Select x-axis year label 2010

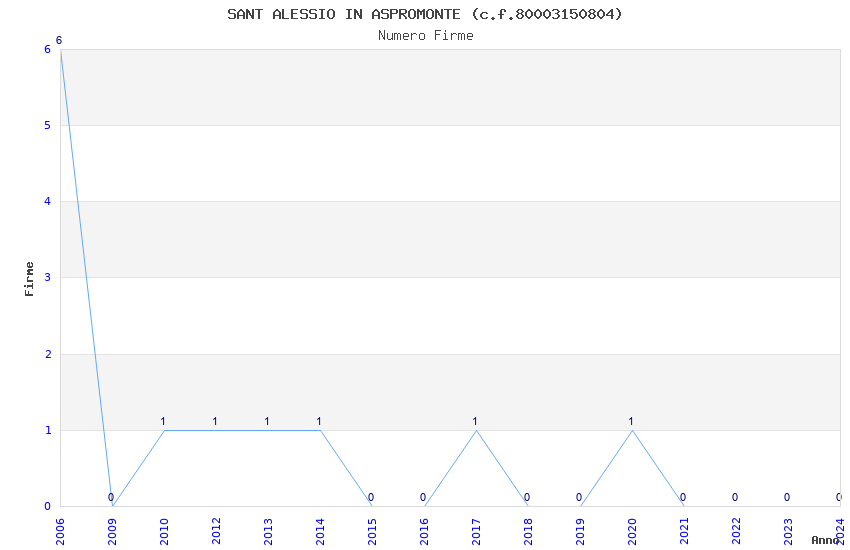[x=164, y=532]
